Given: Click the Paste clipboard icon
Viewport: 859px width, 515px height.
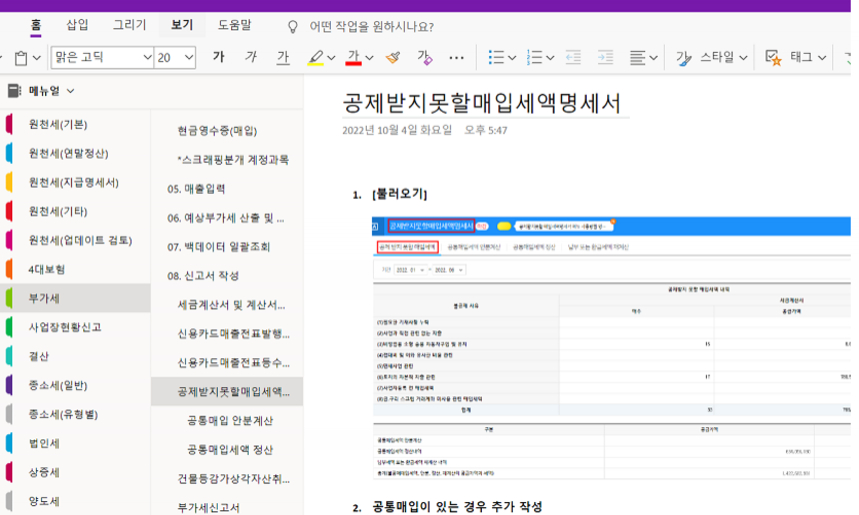Looking at the screenshot, I should [x=21, y=58].
